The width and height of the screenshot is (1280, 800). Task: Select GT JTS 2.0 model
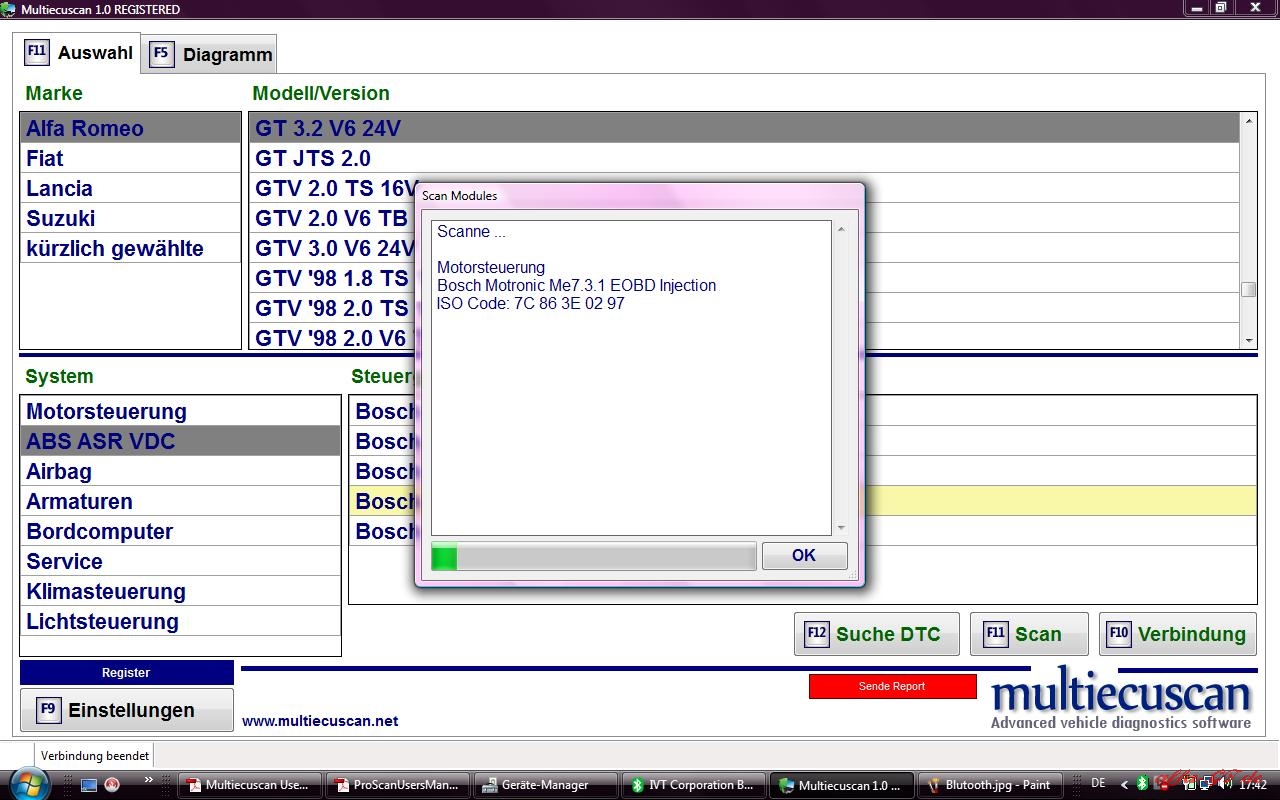point(744,158)
